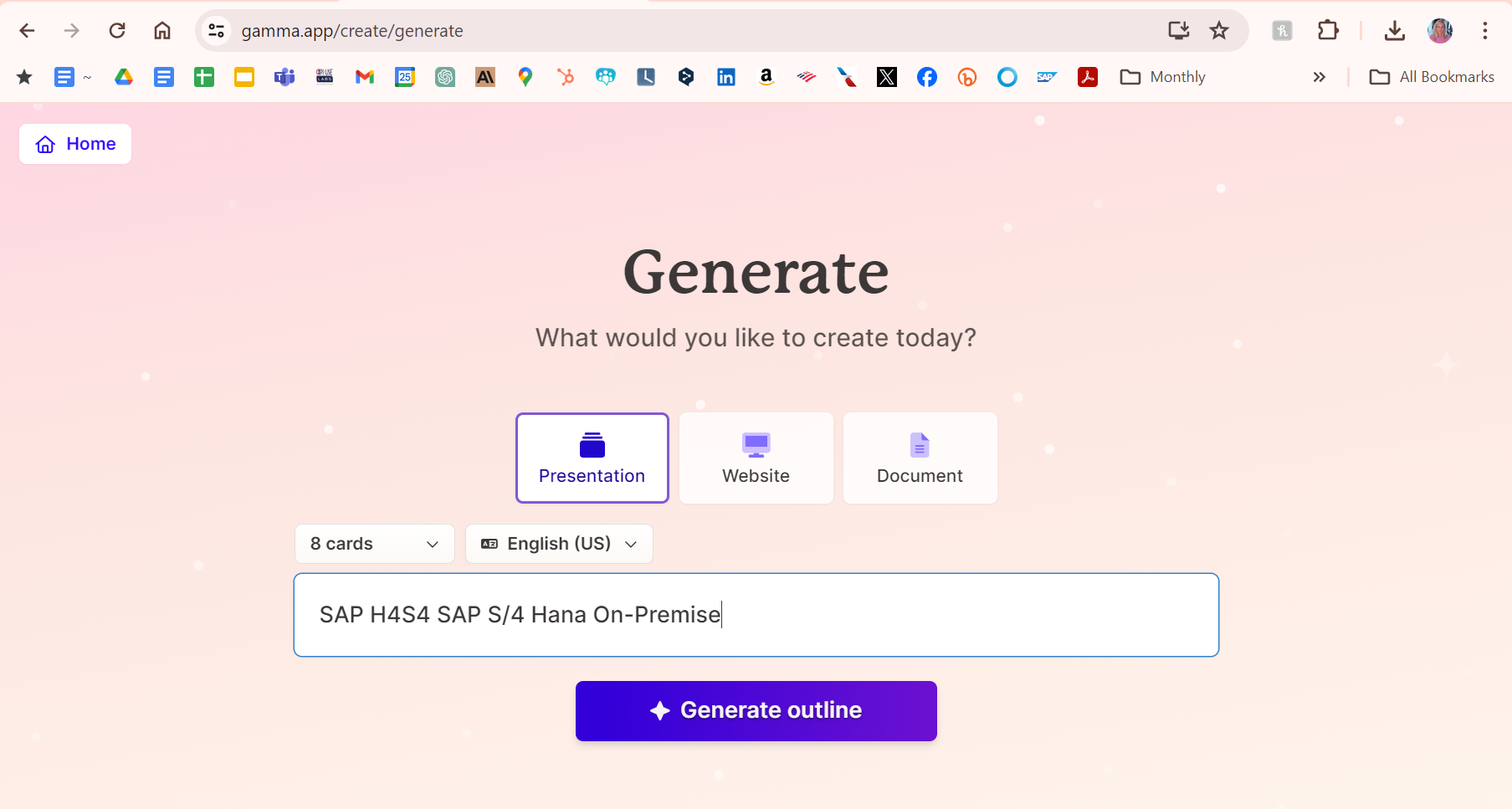Open the LinkedIn bookmark
The height and width of the screenshot is (809, 1512).
coord(725,77)
